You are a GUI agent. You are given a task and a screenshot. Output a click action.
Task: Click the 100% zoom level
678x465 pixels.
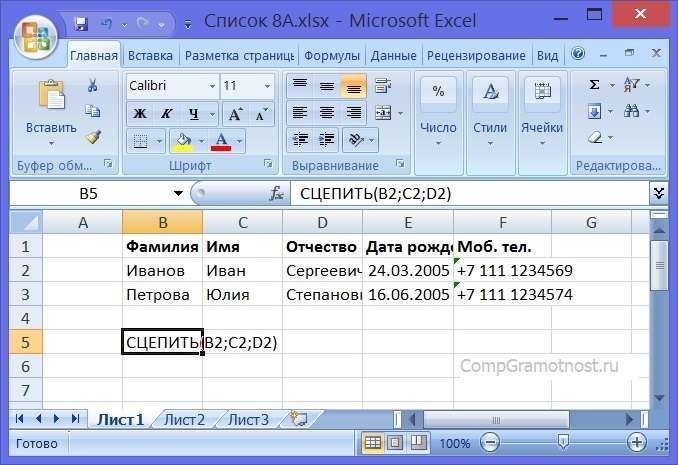click(455, 443)
